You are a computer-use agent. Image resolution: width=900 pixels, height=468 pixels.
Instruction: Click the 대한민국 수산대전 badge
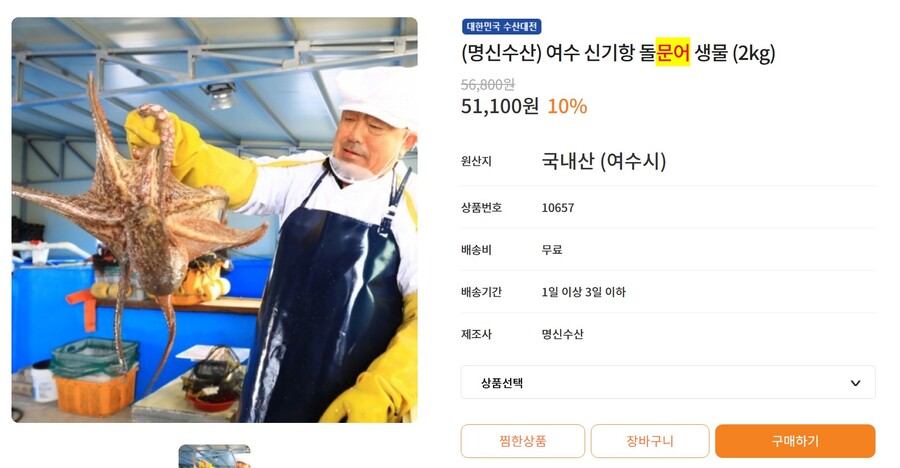click(x=502, y=26)
